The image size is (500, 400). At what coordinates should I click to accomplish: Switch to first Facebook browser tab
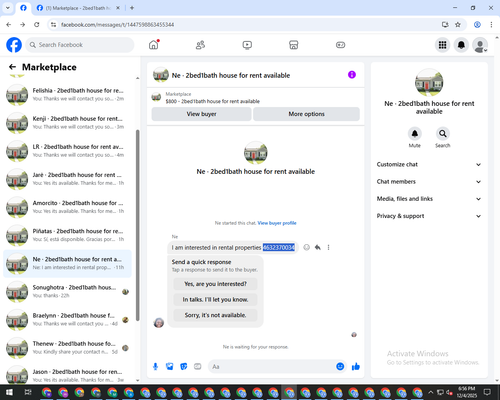(23, 8)
